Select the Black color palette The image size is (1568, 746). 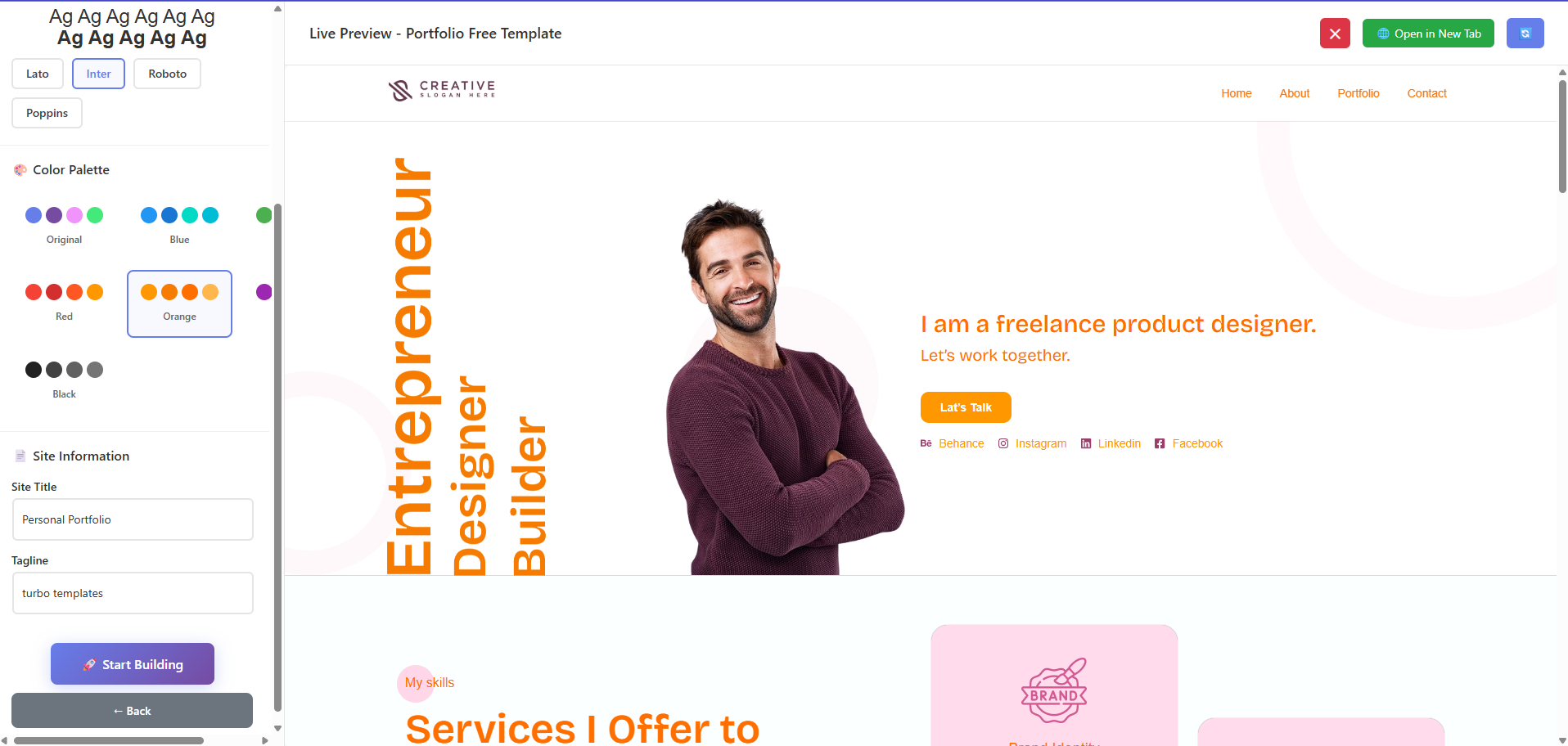(x=65, y=380)
